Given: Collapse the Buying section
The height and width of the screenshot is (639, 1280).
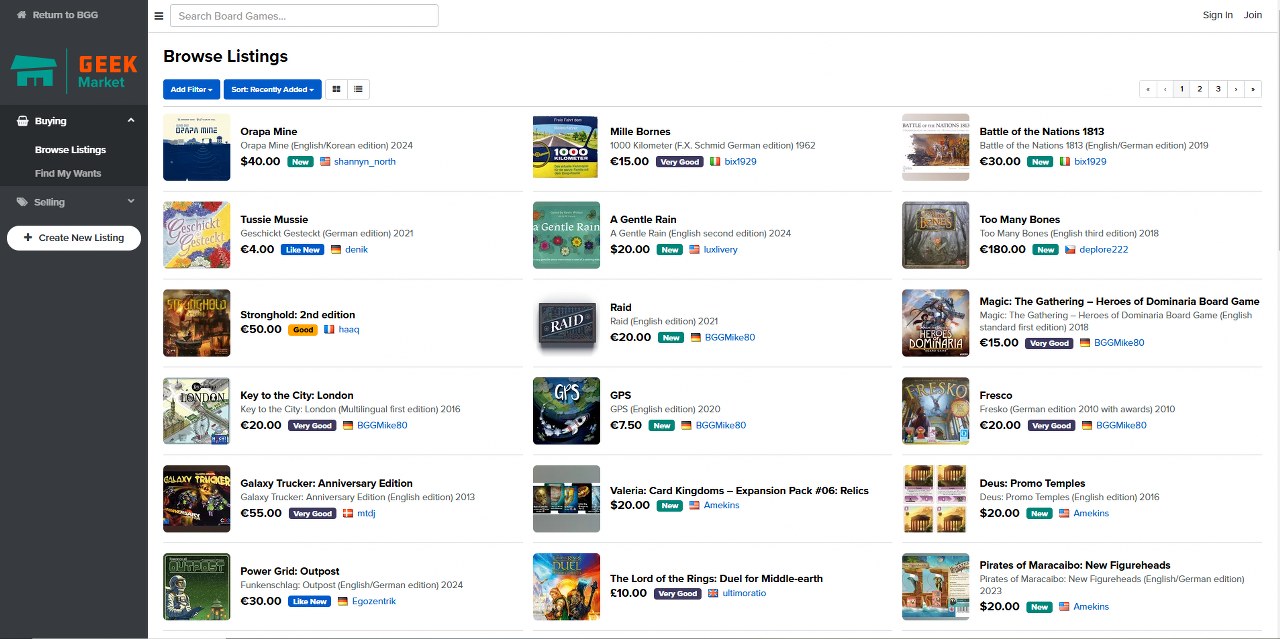Looking at the screenshot, I should [x=131, y=121].
